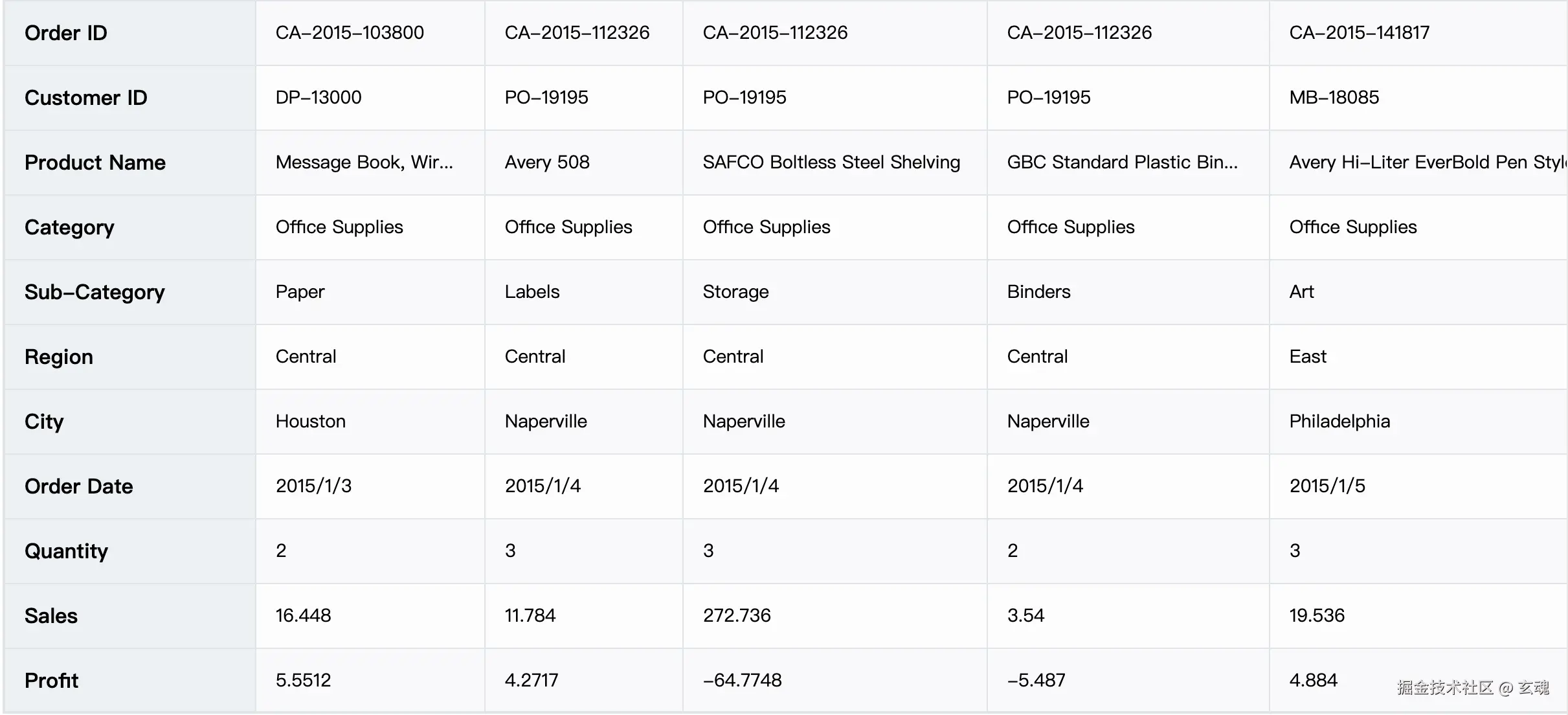Viewport: 1568px width, 715px height.
Task: Select the -64.7748 profit value
Action: [x=742, y=681]
